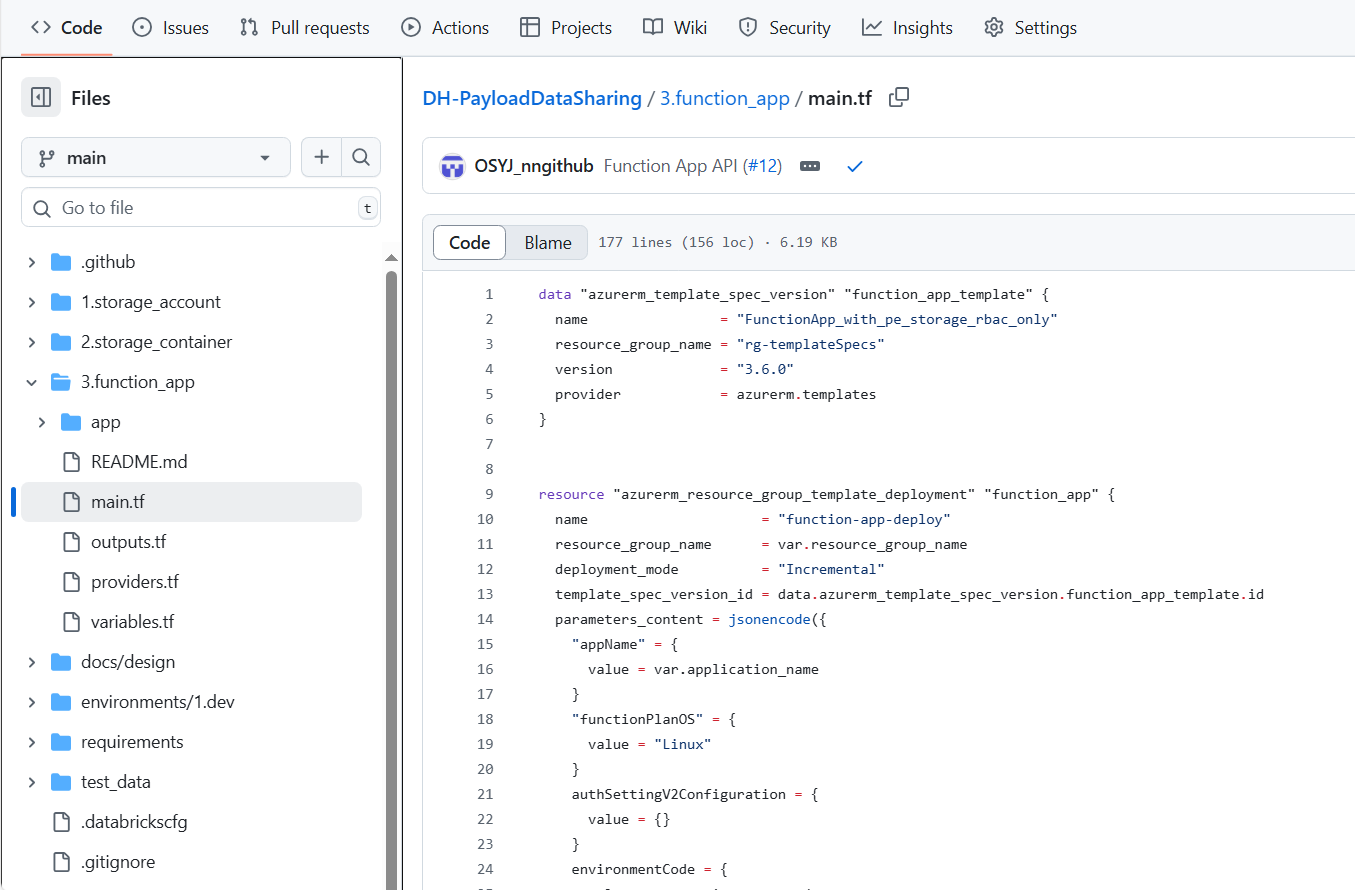
Task: Open the main branch dropdown
Action: coord(156,157)
